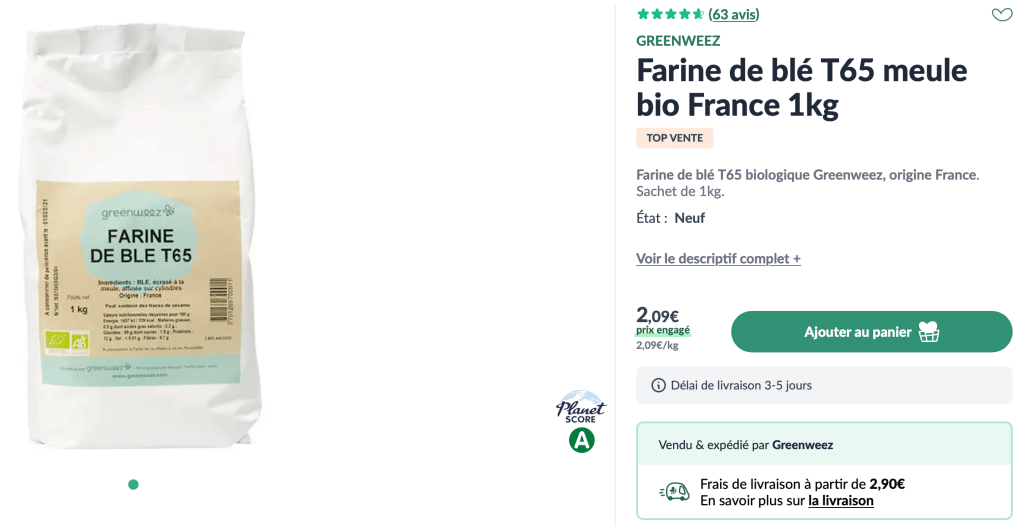Click the basket icon in the cart button
Screen dimensions: 1023x526
(x=928, y=332)
